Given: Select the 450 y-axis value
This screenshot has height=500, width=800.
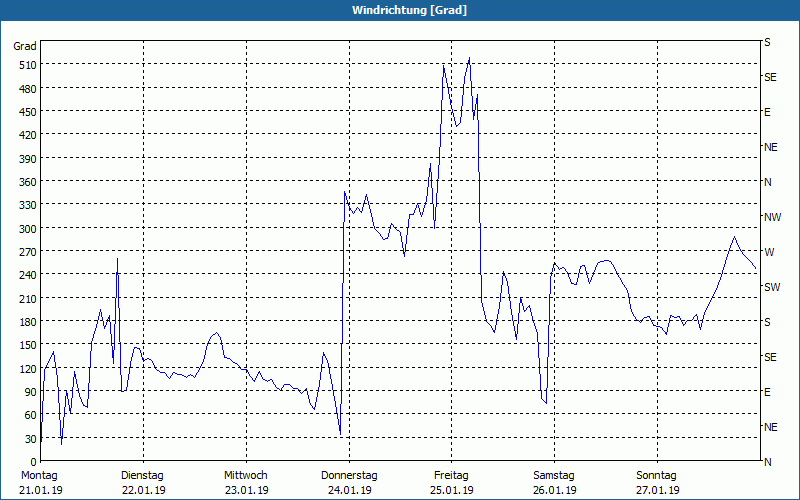Looking at the screenshot, I should pyautogui.click(x=28, y=112).
